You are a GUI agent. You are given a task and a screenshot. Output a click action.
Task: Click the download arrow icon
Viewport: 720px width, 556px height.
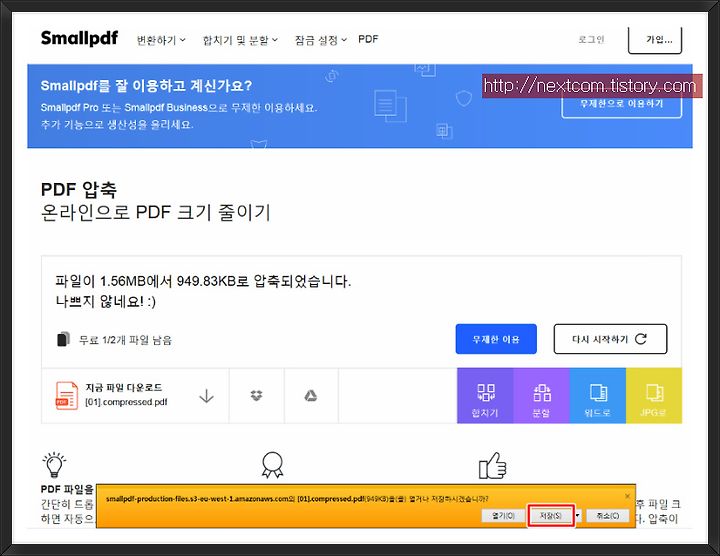coord(207,396)
